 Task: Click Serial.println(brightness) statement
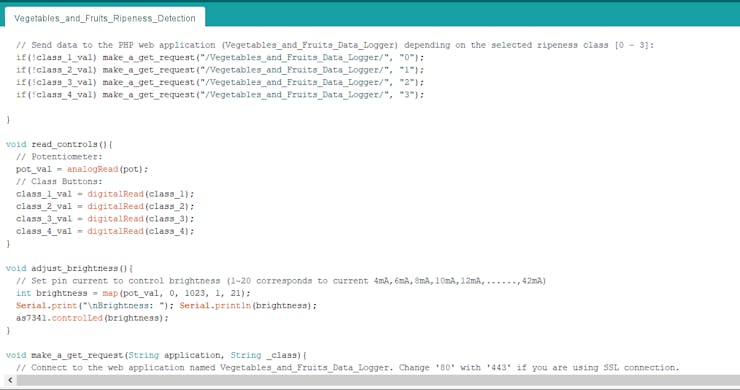click(248, 306)
